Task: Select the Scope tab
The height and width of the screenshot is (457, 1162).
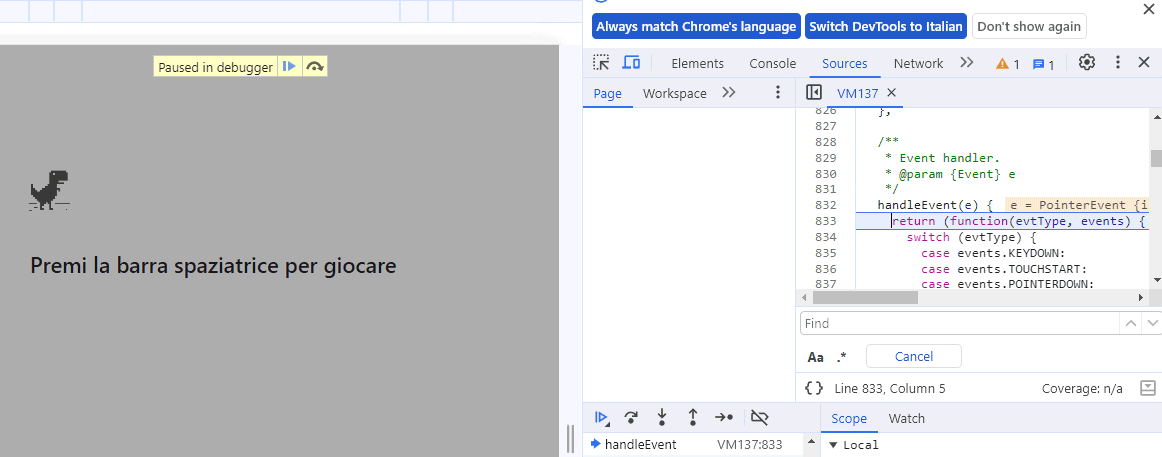Action: [x=849, y=418]
